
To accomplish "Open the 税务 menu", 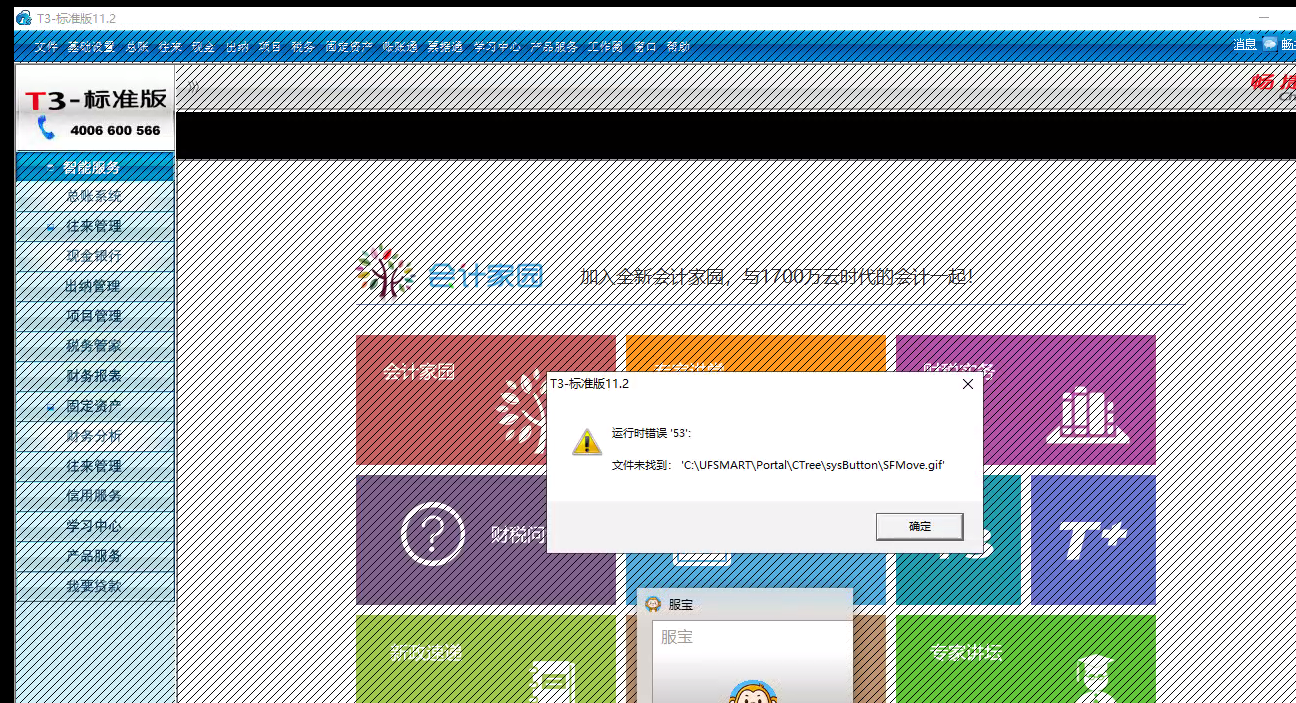I will click(303, 47).
